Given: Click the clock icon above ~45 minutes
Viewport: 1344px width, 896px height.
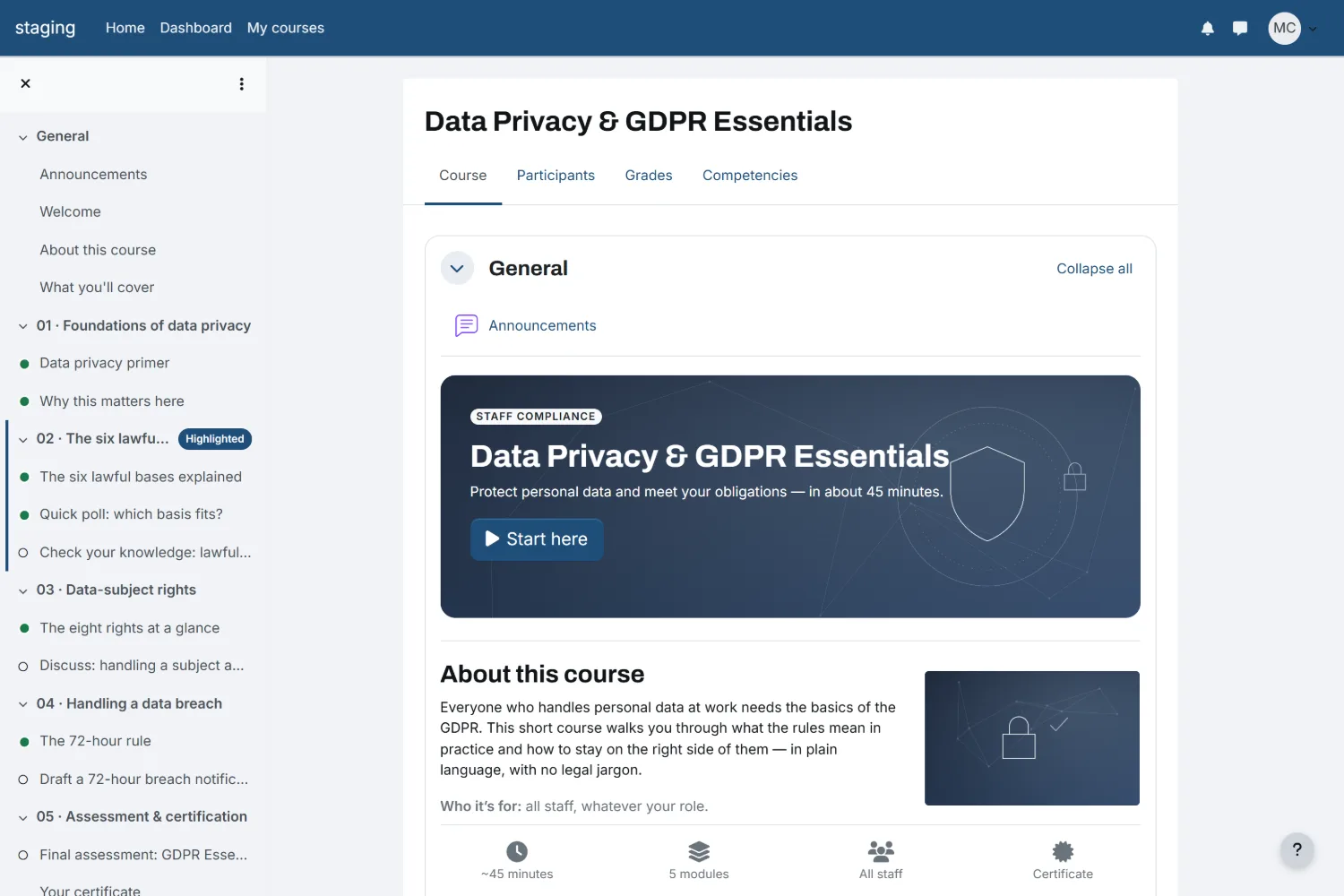Looking at the screenshot, I should tap(517, 851).
